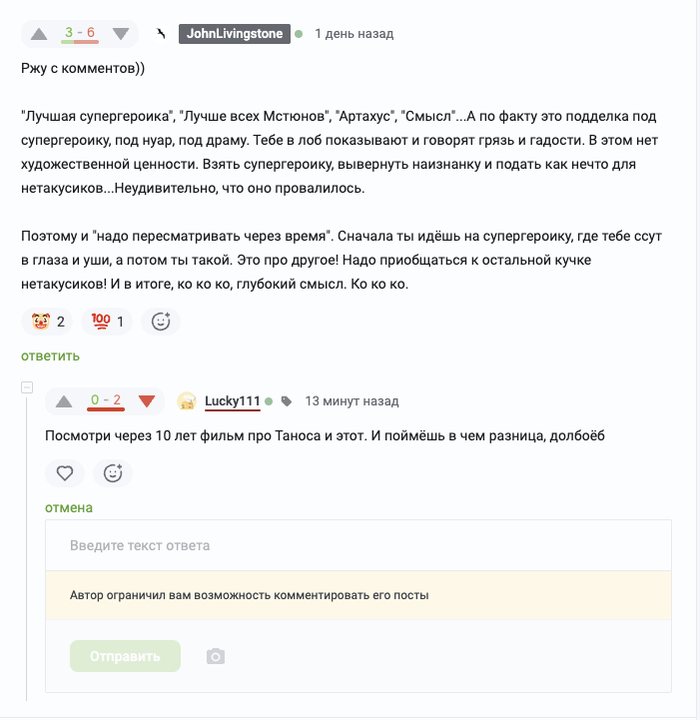Click the clown emoji reaction
This screenshot has width=700, height=720.
pyautogui.click(x=46, y=321)
